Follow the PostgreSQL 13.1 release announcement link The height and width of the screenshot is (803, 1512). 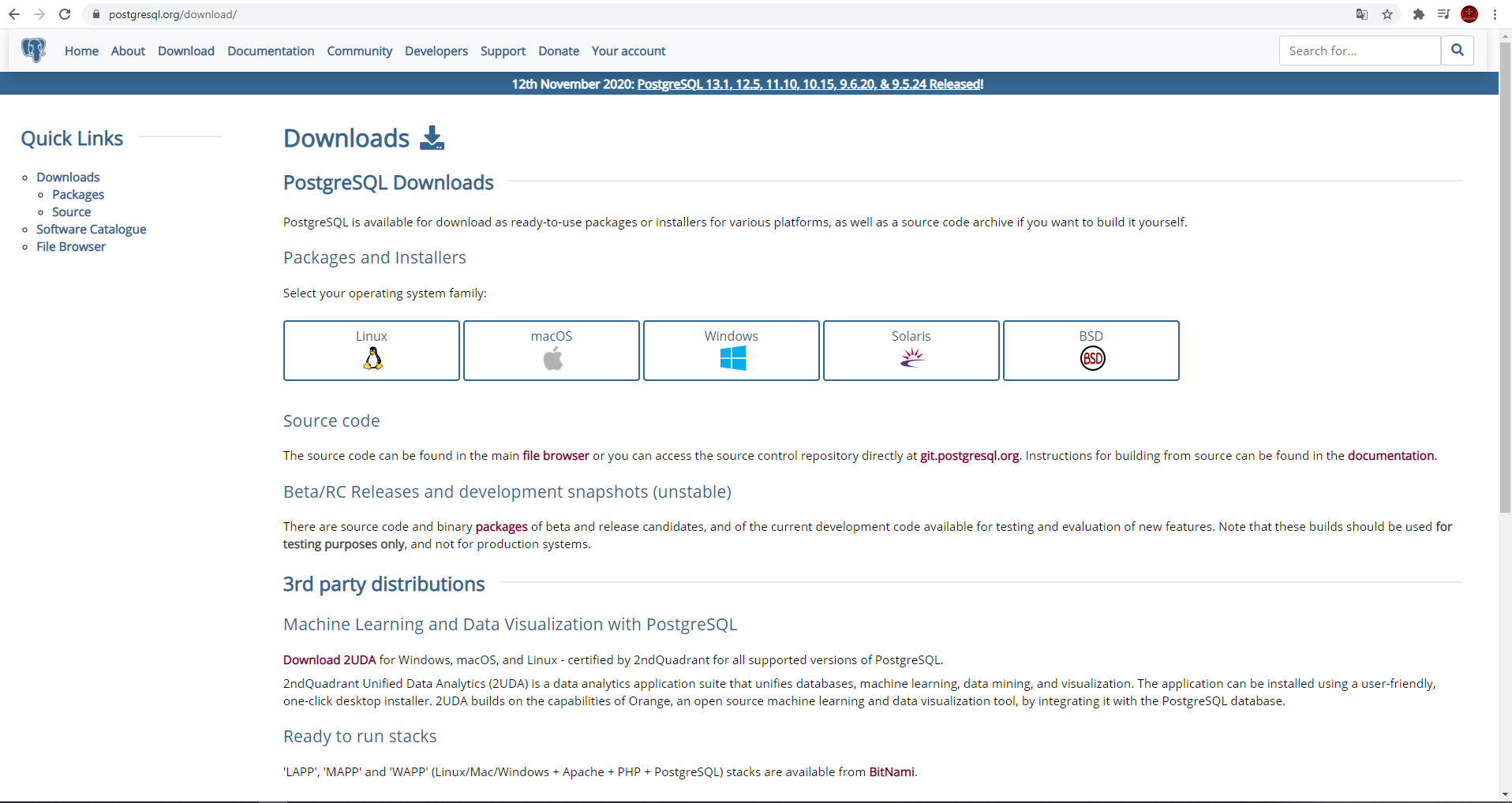tap(810, 84)
